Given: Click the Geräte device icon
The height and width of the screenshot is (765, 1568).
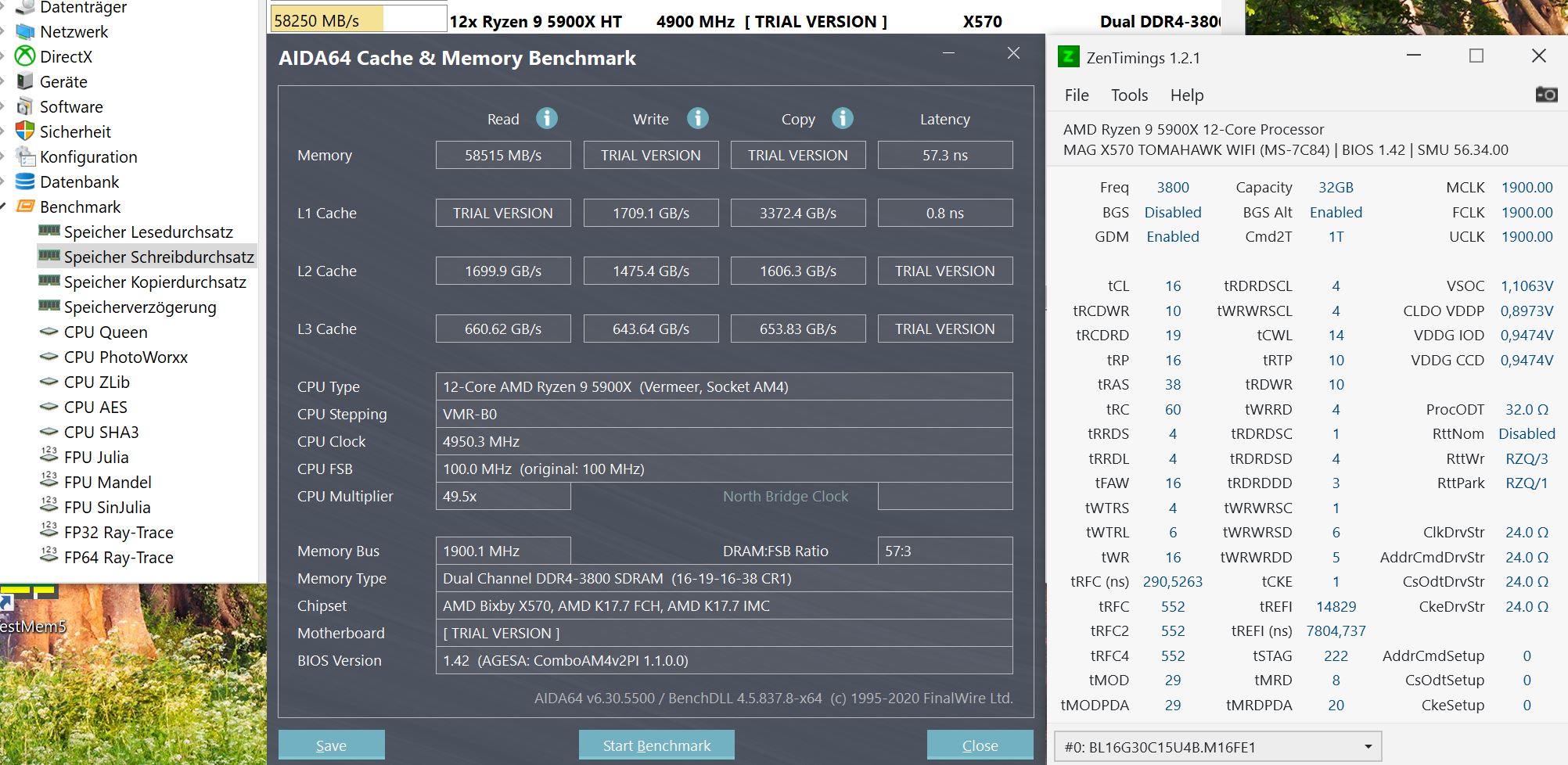Looking at the screenshot, I should [x=26, y=81].
